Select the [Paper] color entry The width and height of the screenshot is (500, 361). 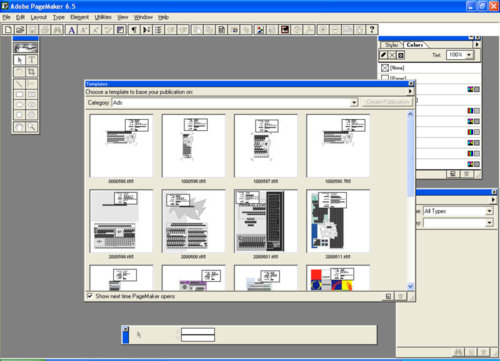coord(430,78)
